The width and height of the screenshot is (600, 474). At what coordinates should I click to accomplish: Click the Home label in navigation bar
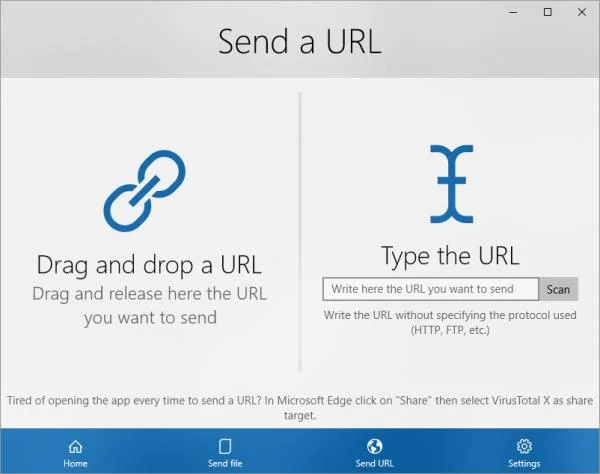click(75, 463)
